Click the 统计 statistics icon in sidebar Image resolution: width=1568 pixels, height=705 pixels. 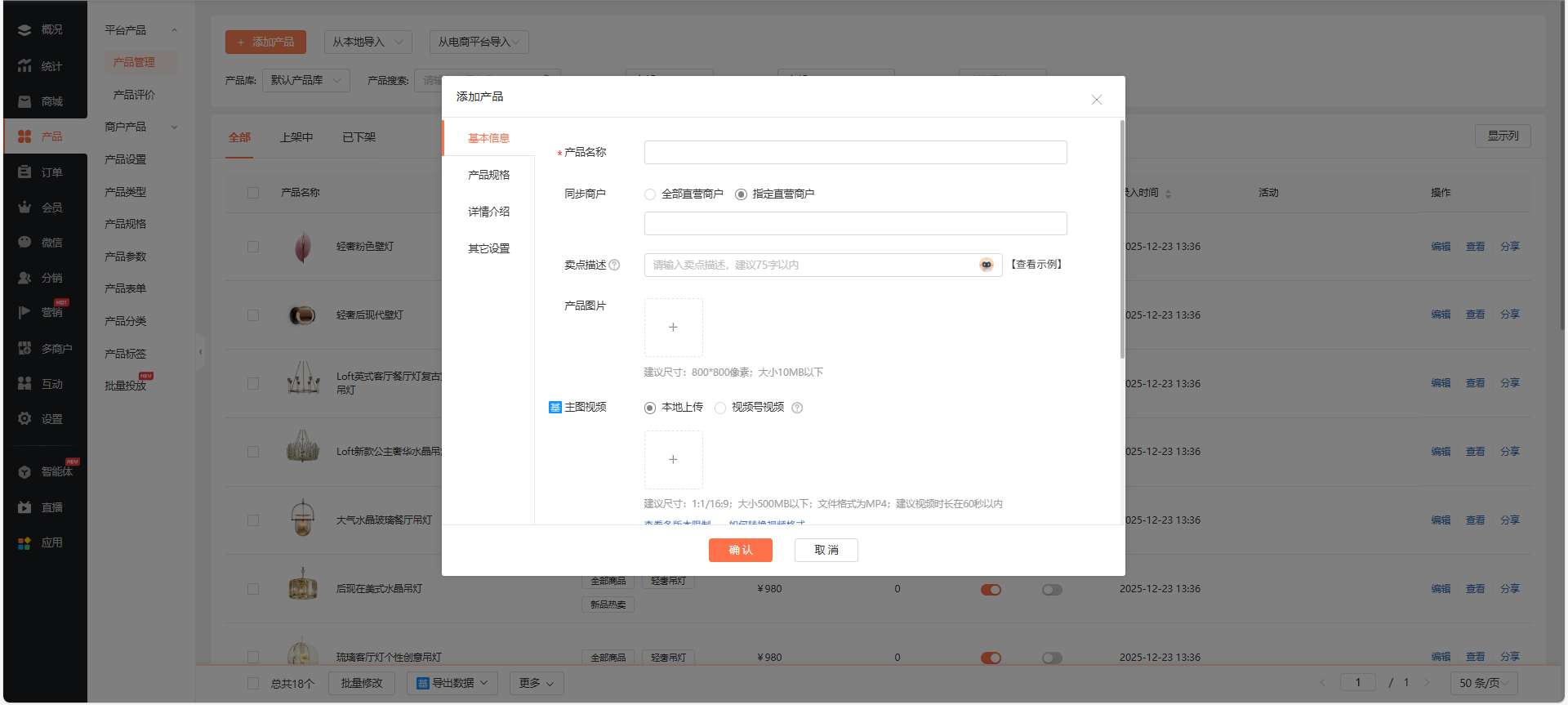[24, 66]
